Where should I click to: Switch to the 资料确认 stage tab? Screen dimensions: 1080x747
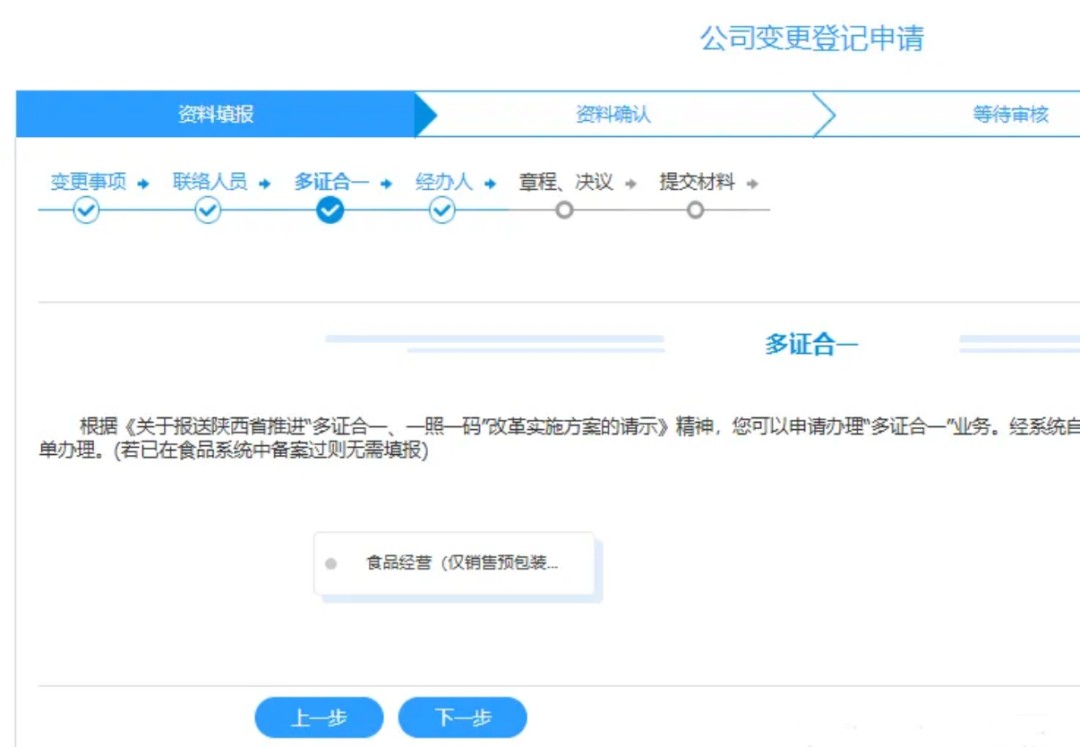pos(613,114)
